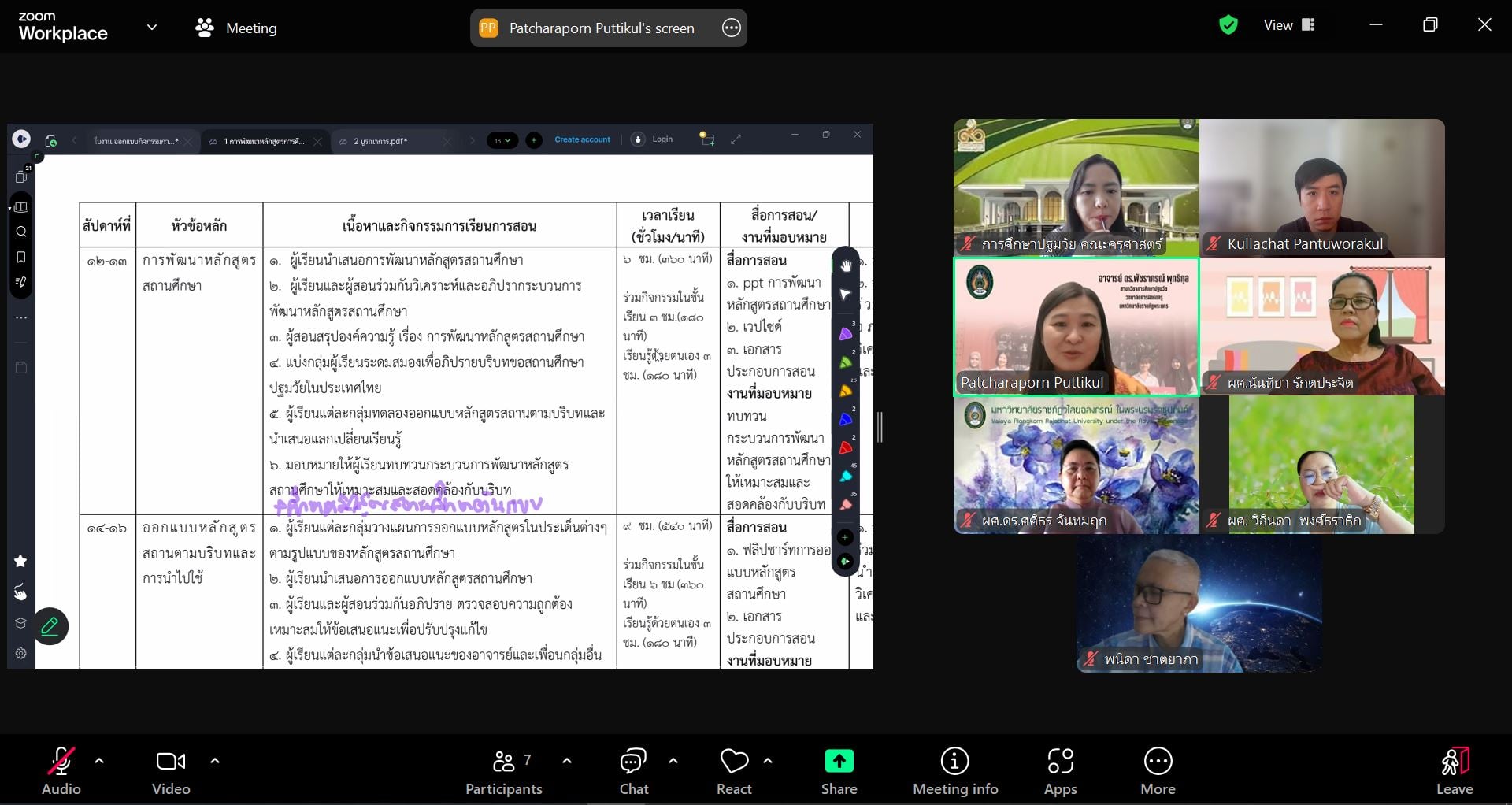1512x805 pixels.
Task: Expand audio settings arrow next to Audio
Action: 99,761
